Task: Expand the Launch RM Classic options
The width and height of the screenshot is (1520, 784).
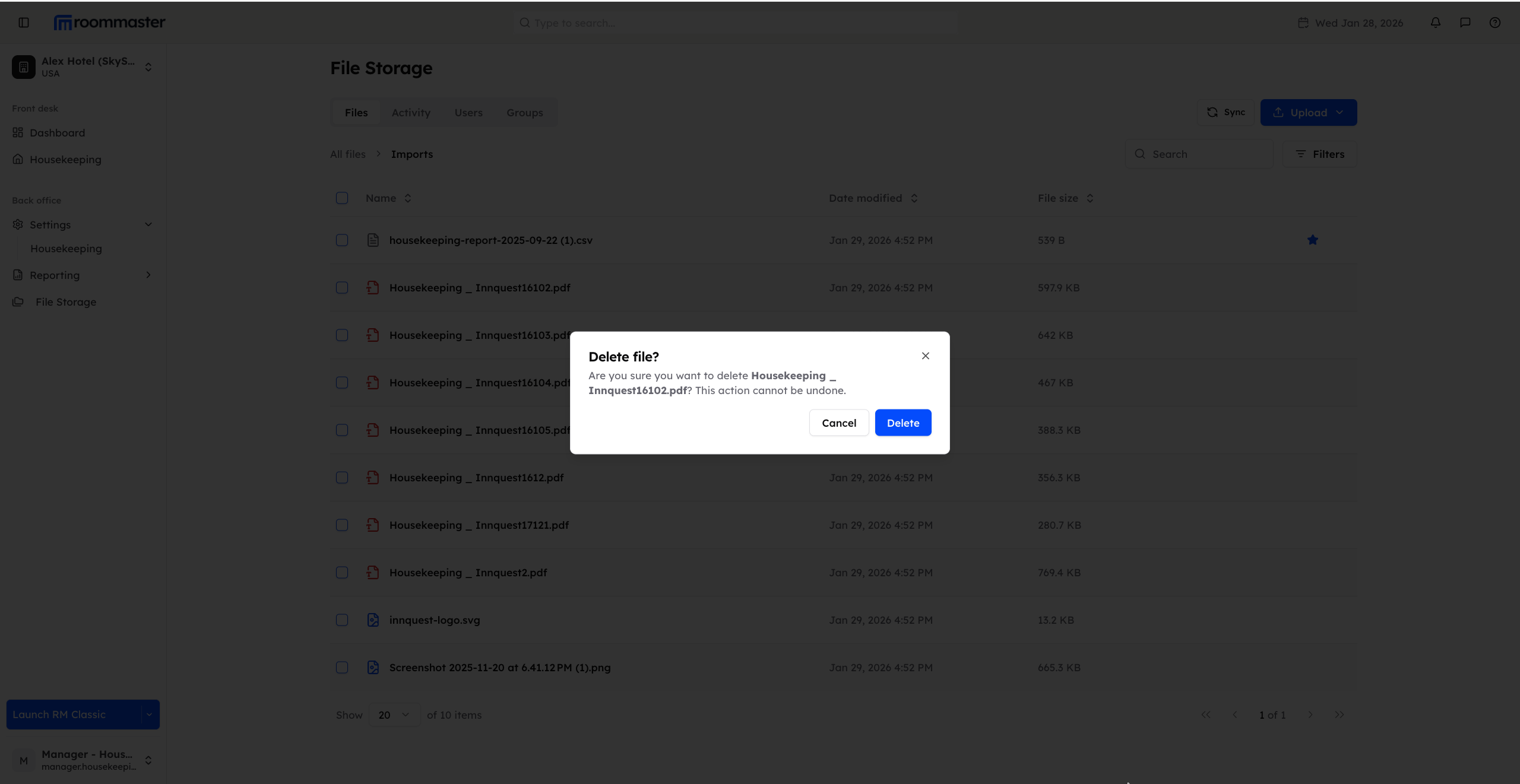Action: [149, 715]
